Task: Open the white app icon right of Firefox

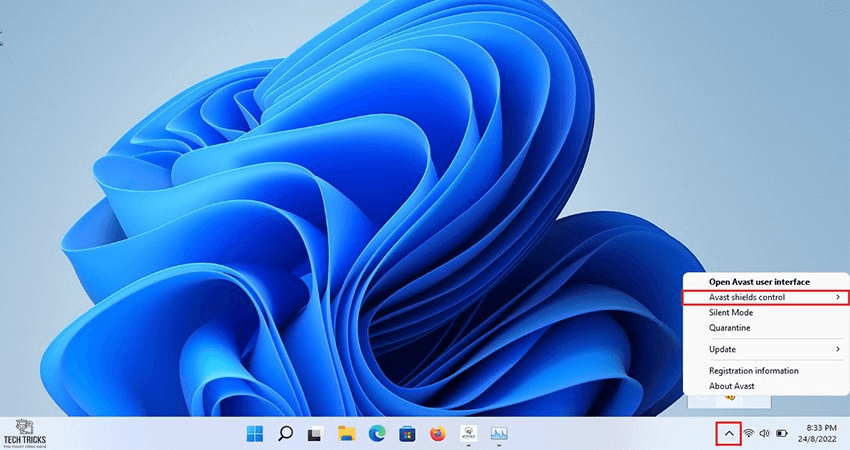Action: click(468, 433)
